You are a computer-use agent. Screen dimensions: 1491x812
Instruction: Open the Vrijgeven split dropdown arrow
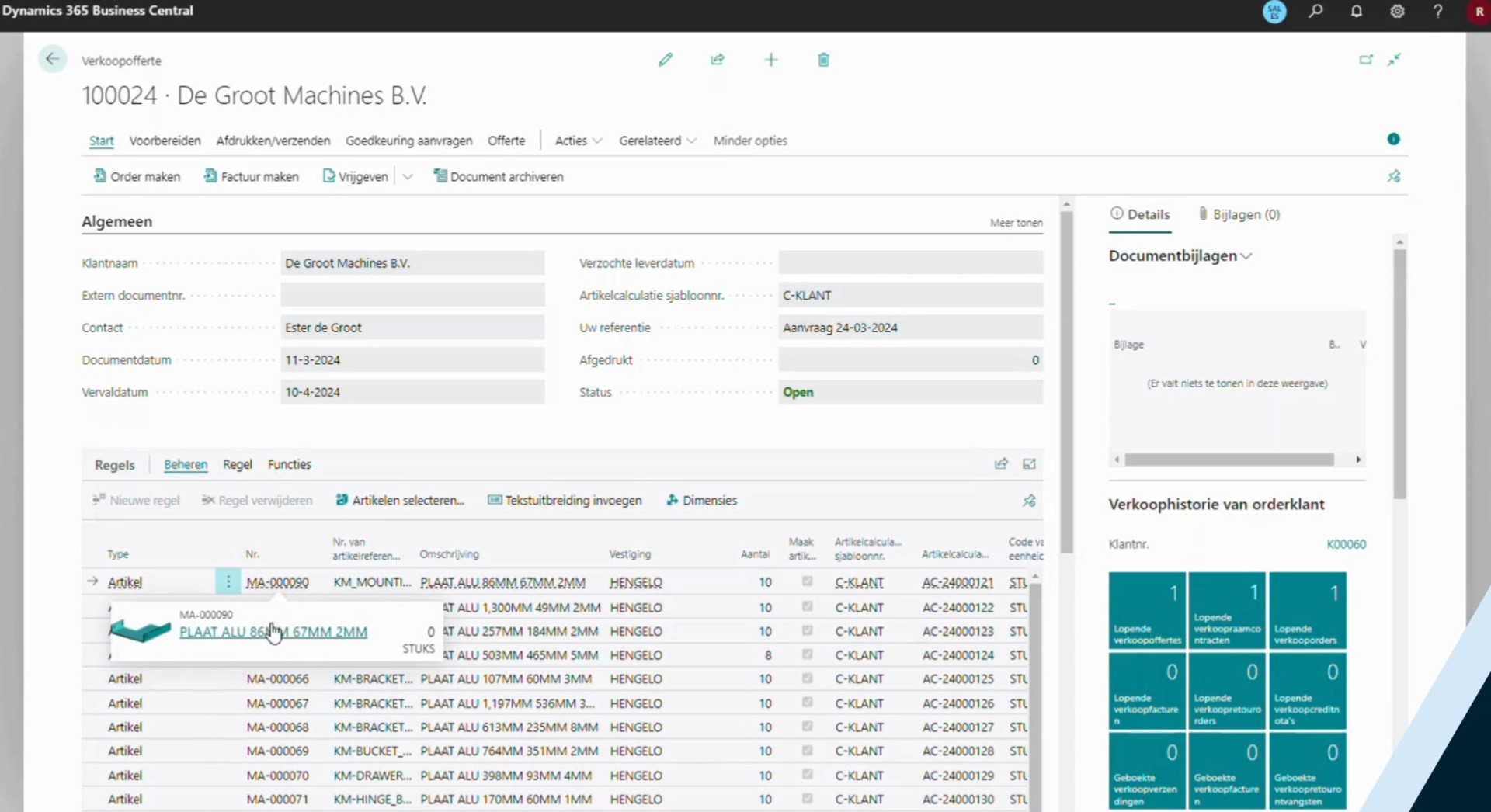tap(408, 177)
